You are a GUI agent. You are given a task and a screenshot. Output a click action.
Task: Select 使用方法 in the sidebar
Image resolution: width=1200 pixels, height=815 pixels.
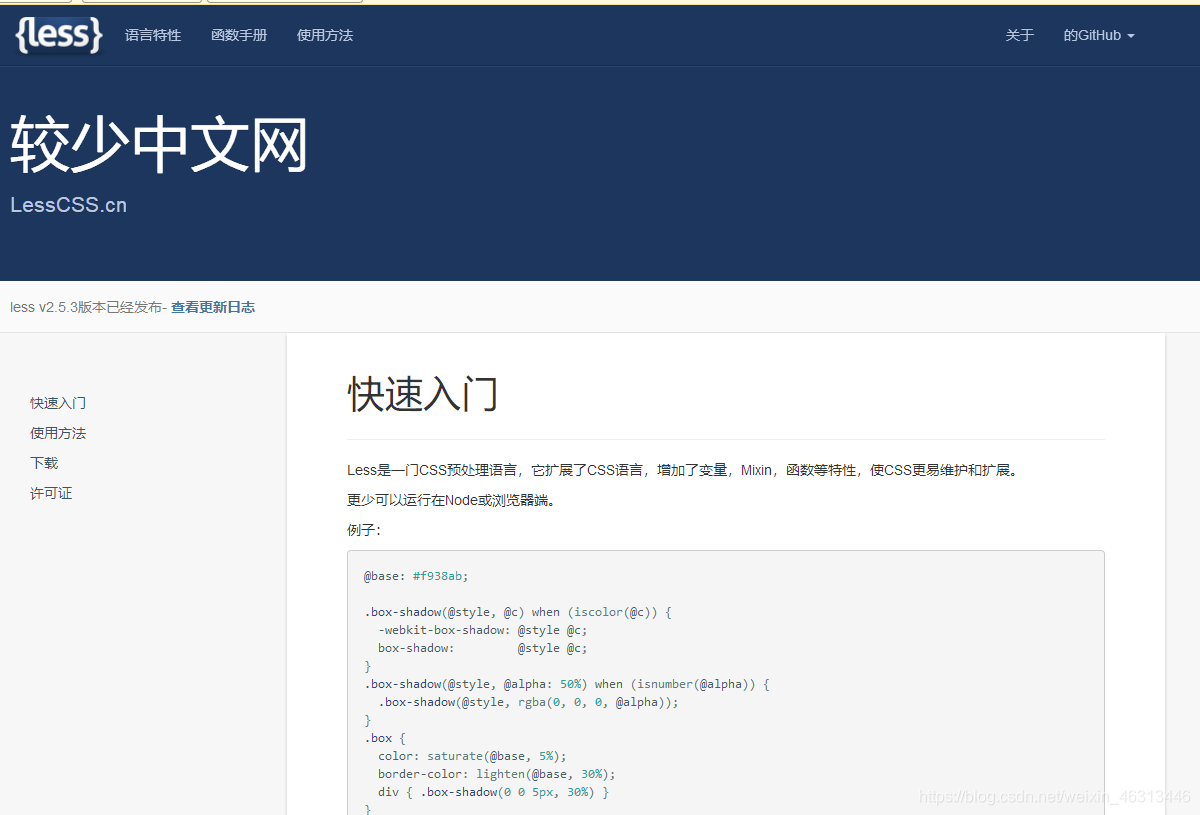pos(58,433)
